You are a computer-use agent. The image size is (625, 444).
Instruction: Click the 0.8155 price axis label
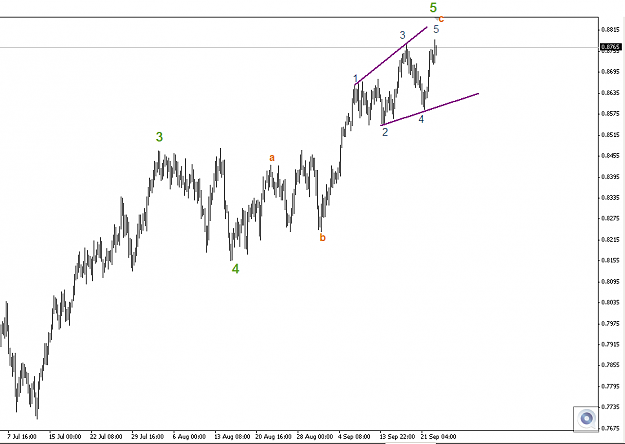[x=610, y=260]
